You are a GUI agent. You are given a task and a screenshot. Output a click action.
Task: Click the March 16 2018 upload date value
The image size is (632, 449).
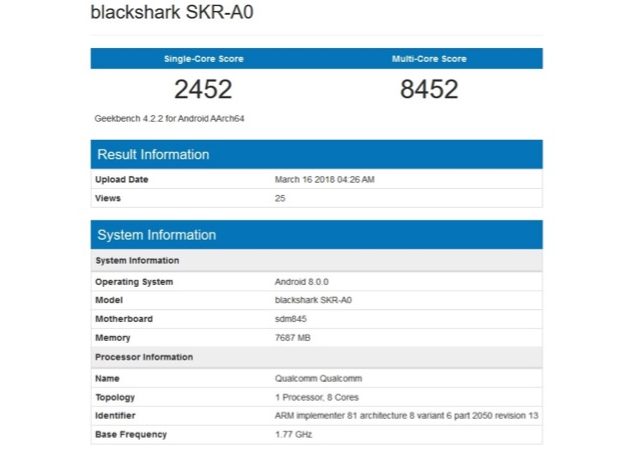(324, 179)
